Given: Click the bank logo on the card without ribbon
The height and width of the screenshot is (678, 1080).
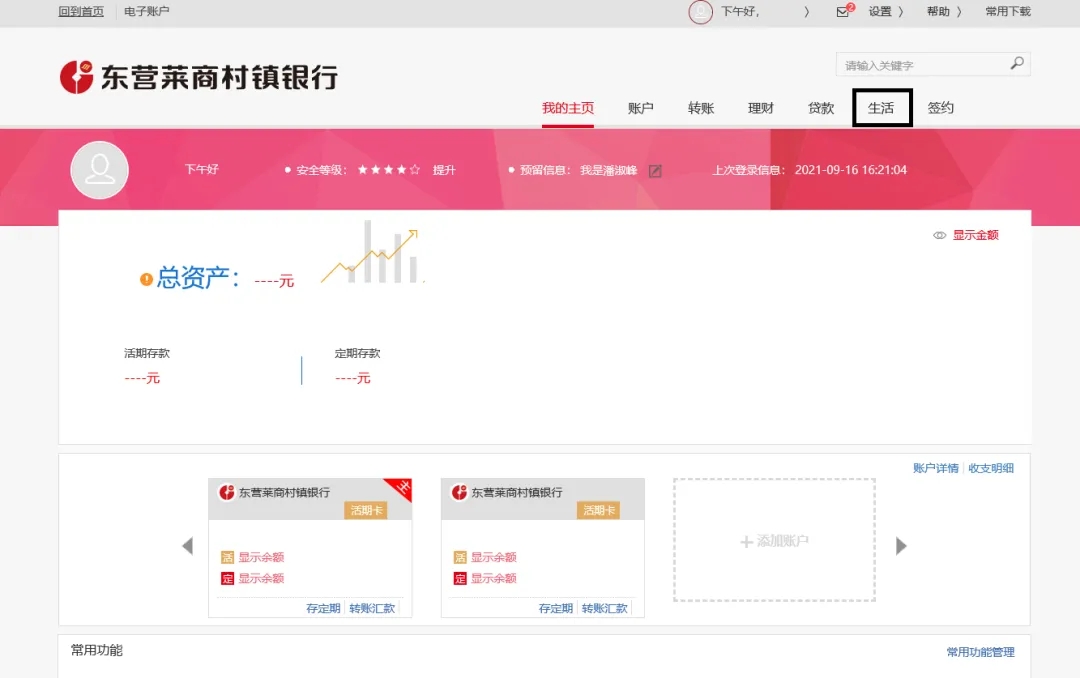Looking at the screenshot, I should point(459,493).
